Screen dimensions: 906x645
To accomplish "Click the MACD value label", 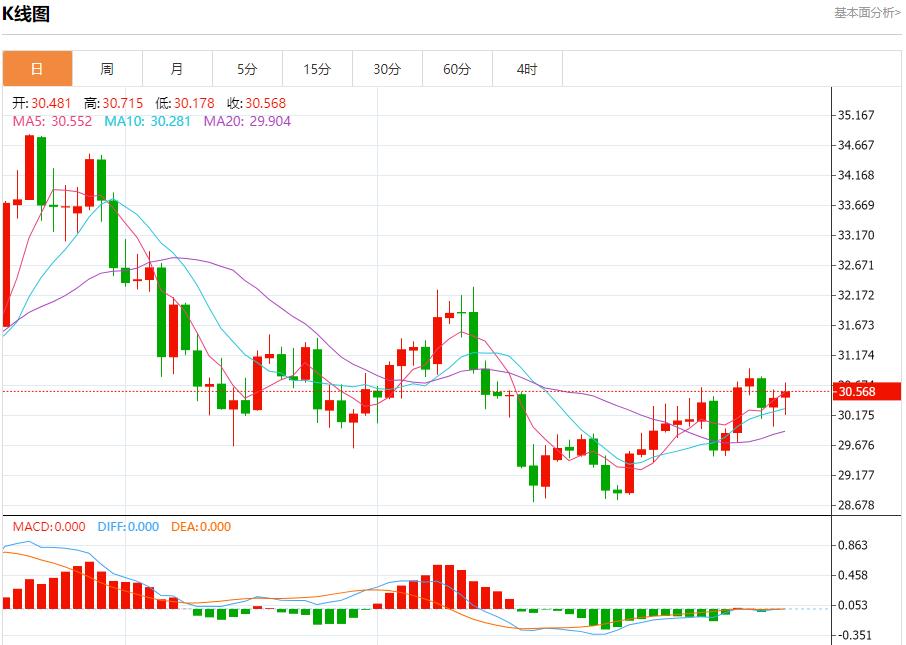I will pos(48,527).
